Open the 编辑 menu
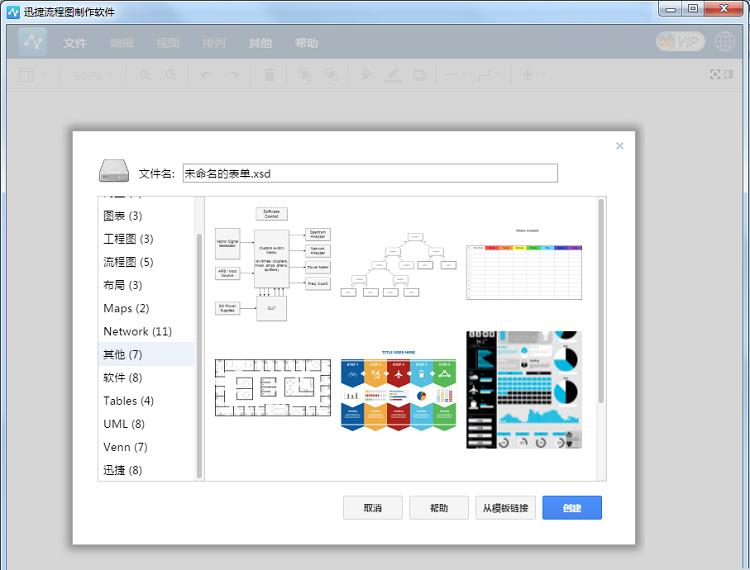Viewport: 750px width, 570px height. click(121, 43)
